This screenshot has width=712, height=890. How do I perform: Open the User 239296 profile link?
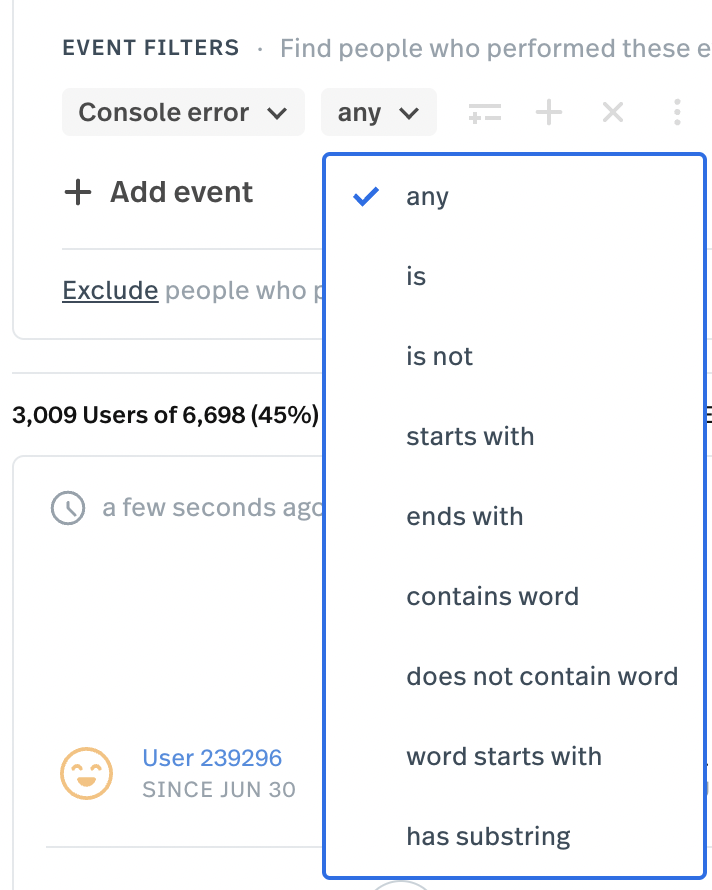[212, 758]
